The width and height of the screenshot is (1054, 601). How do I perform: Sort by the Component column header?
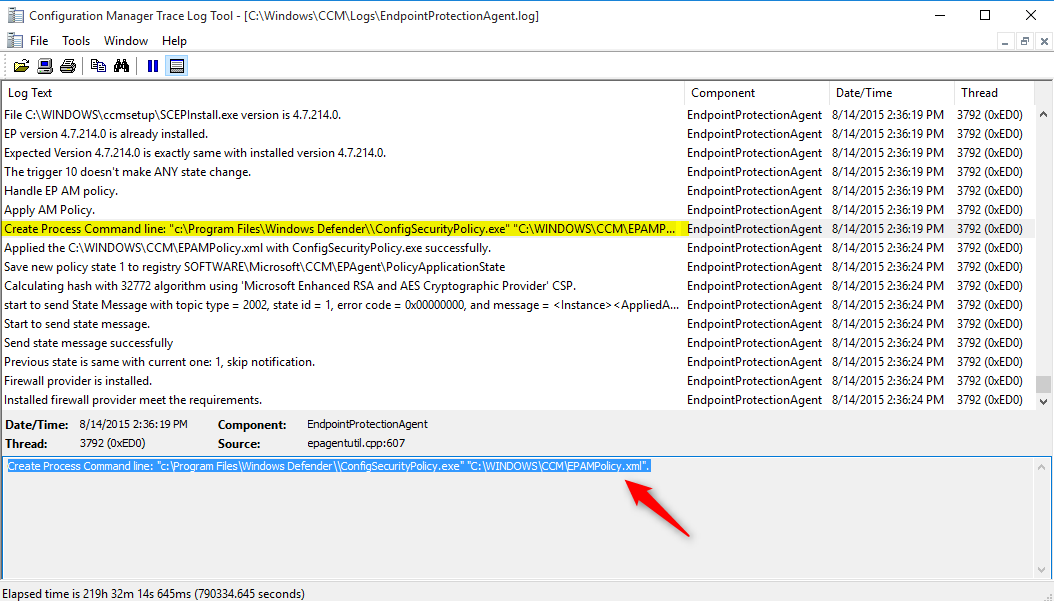pyautogui.click(x=756, y=93)
